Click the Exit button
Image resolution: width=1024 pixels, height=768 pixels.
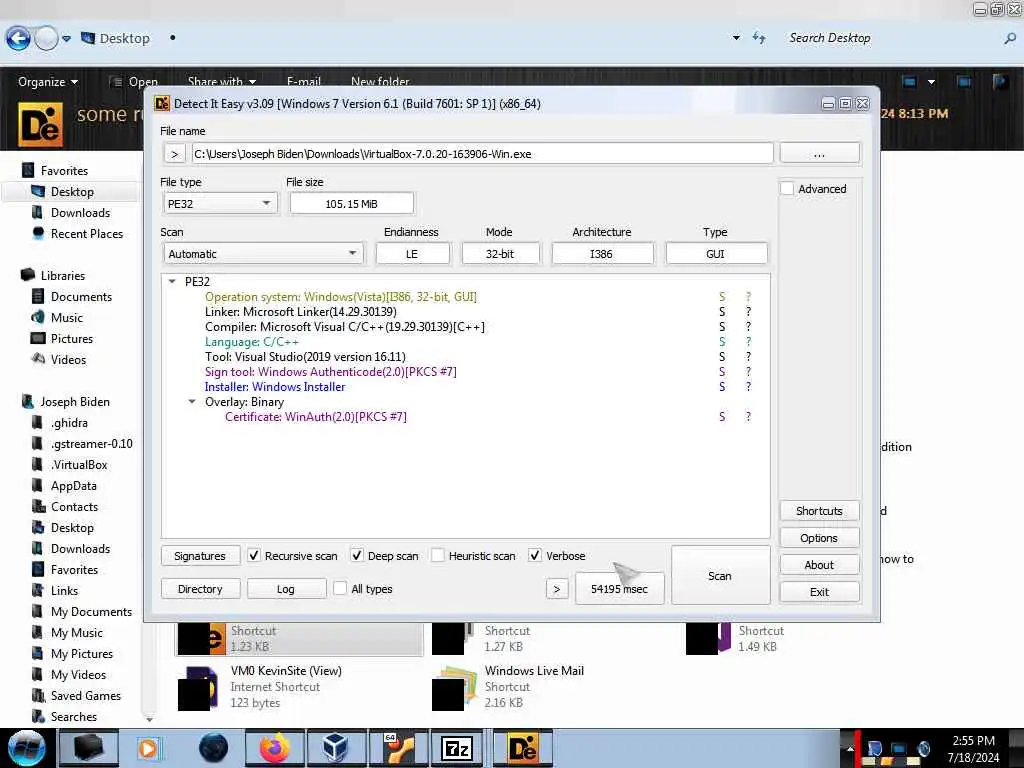tap(819, 592)
